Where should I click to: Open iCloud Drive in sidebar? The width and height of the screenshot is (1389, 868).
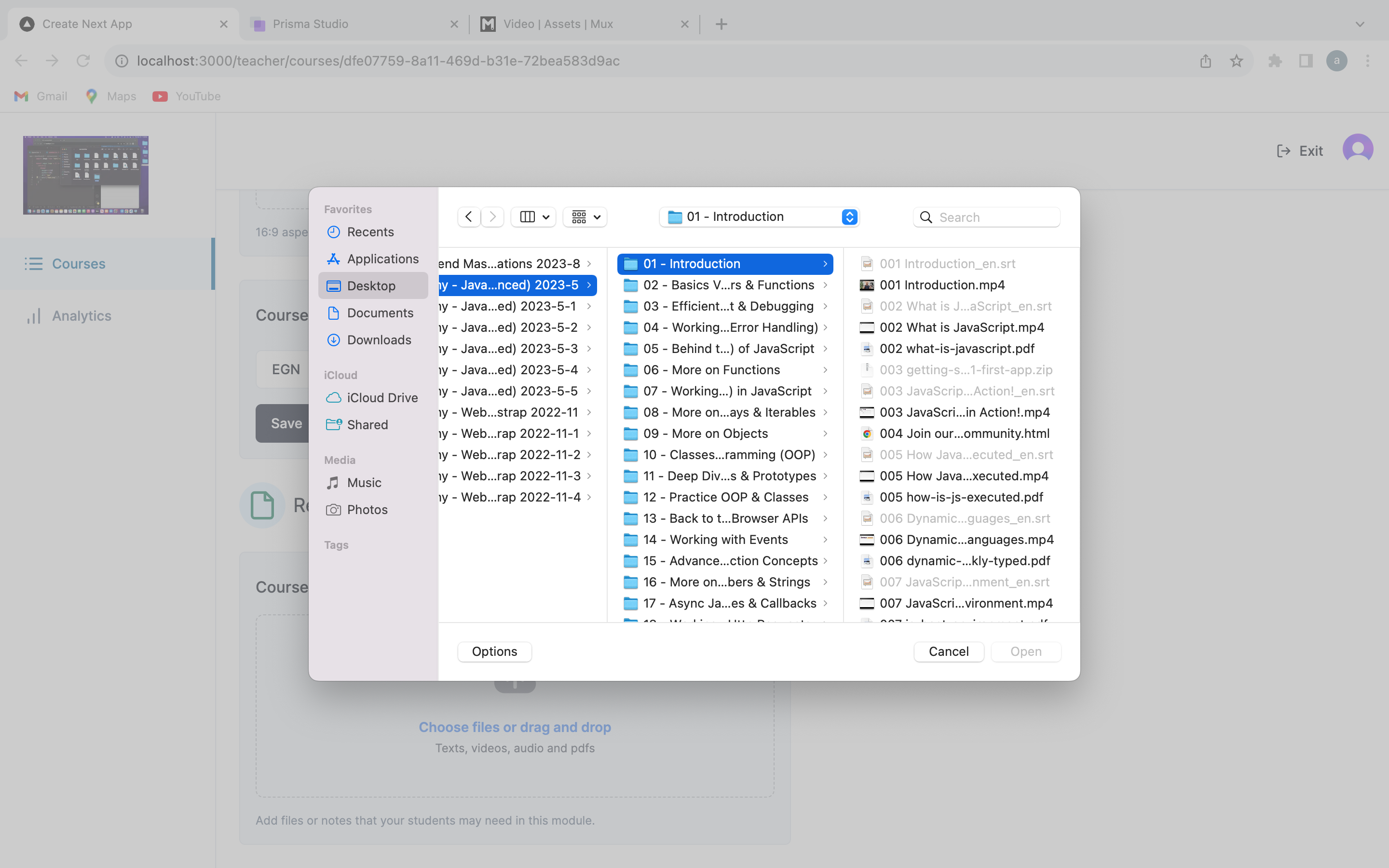[381, 398]
